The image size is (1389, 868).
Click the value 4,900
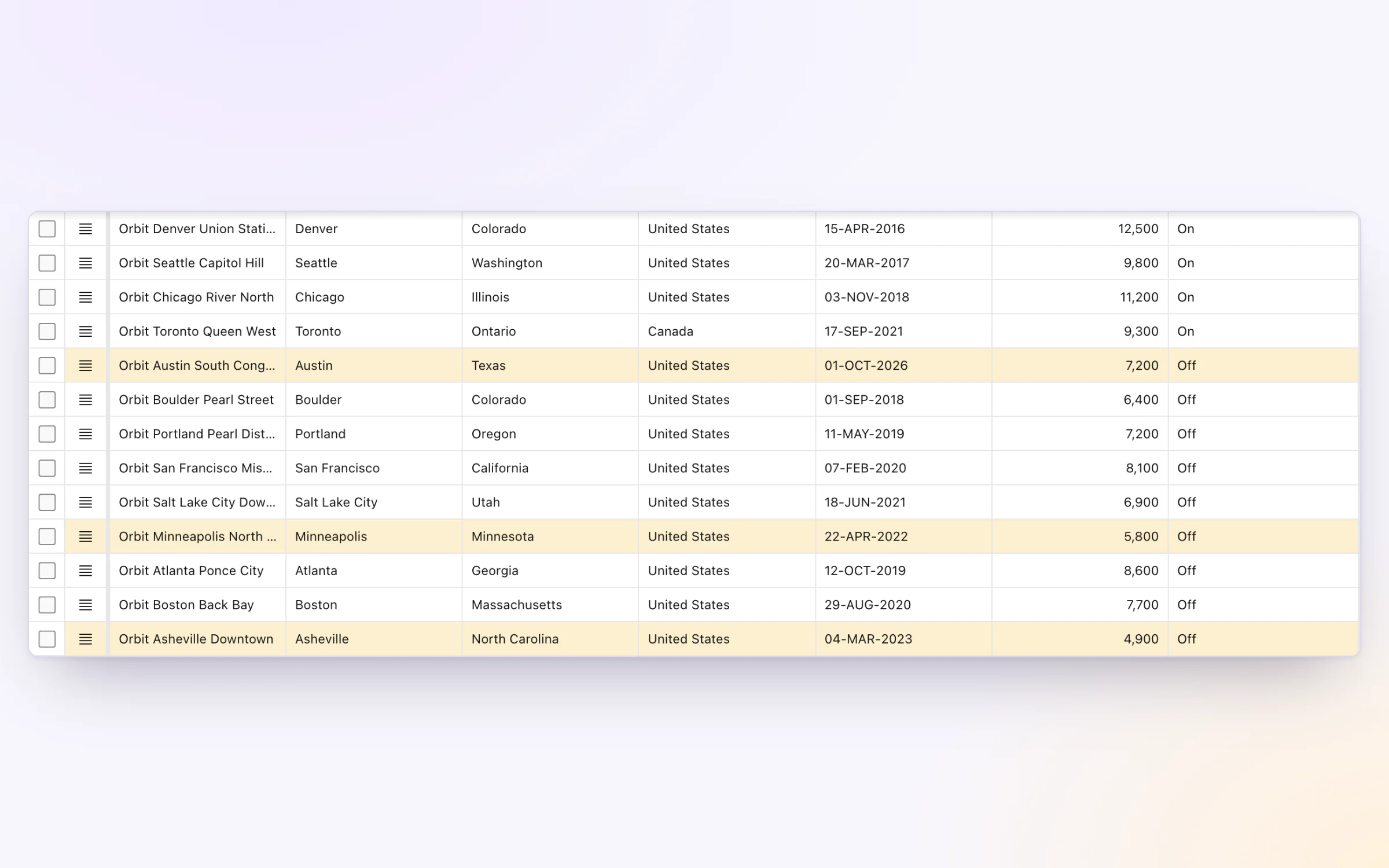pyautogui.click(x=1141, y=639)
